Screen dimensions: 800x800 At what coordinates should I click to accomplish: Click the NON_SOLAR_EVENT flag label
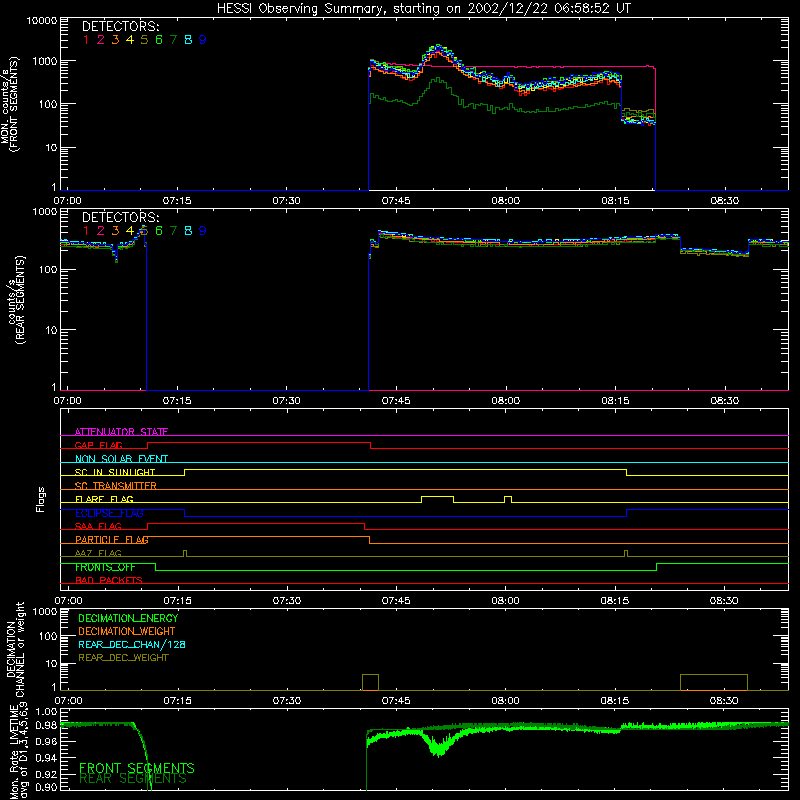tap(121, 459)
